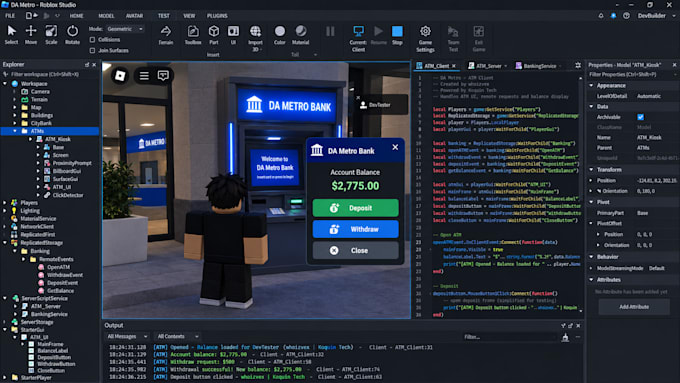This screenshot has height=383, width=680.
Task: Switch the Current: Client view toggle
Action: (358, 38)
